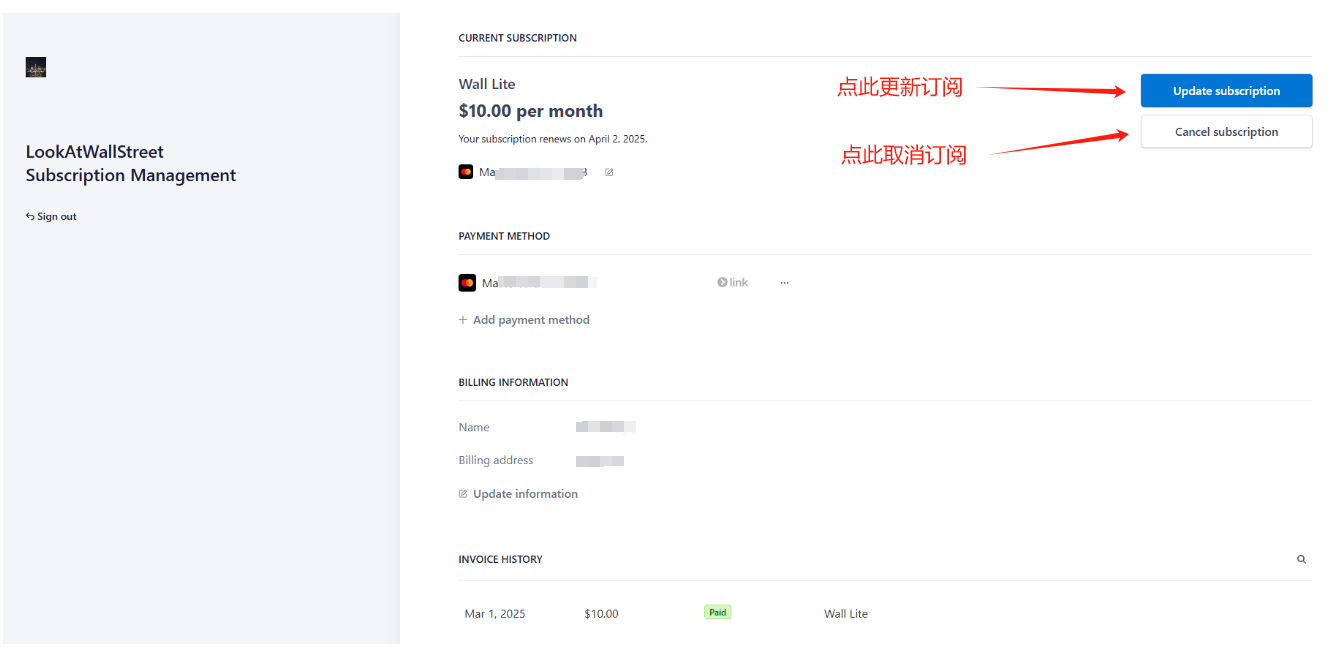Viewport: 1340px width, 664px height.
Task: Click the Wall Lite plan name
Action: tap(487, 84)
